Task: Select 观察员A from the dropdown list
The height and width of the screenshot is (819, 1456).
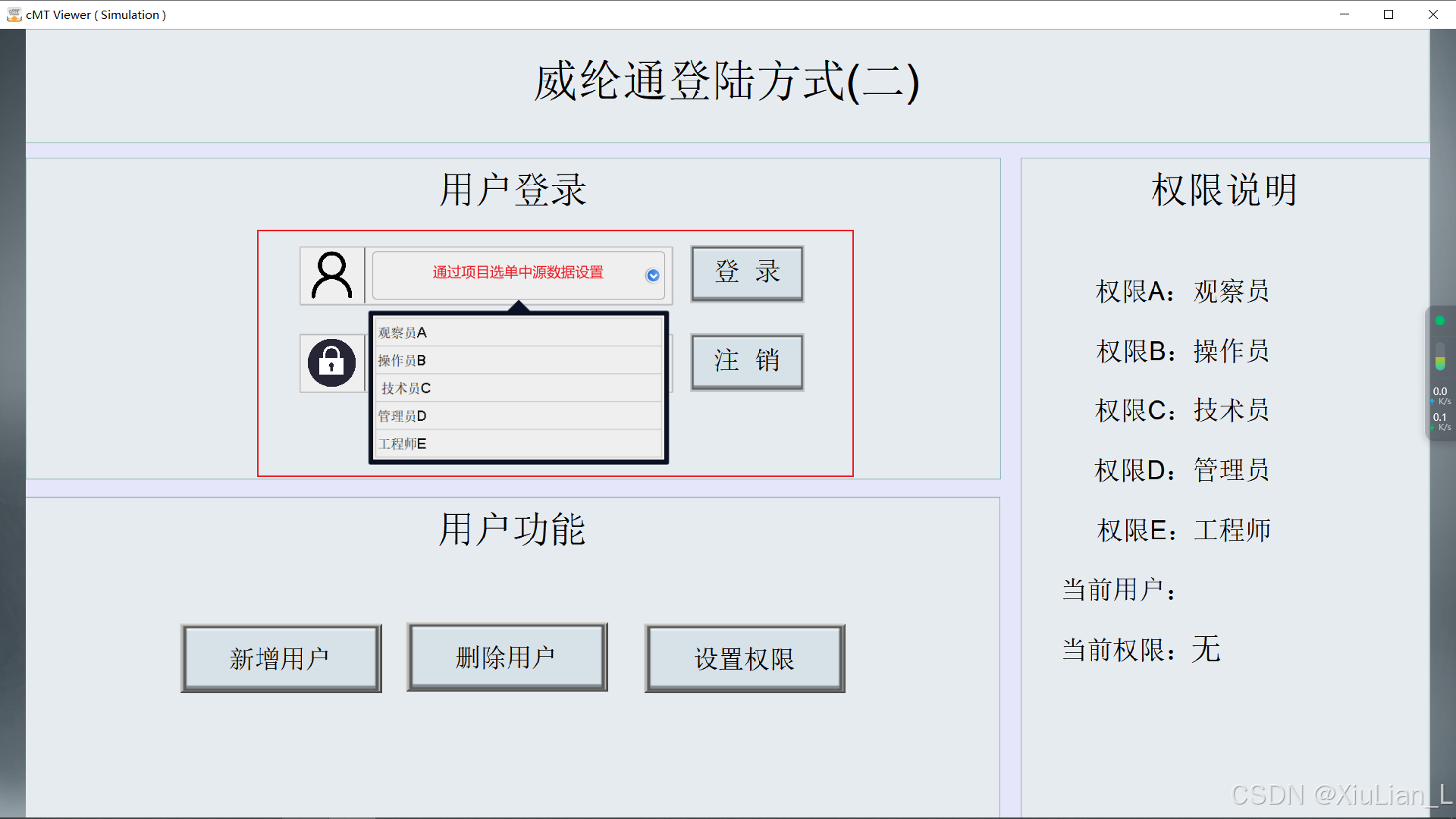Action: 518,333
